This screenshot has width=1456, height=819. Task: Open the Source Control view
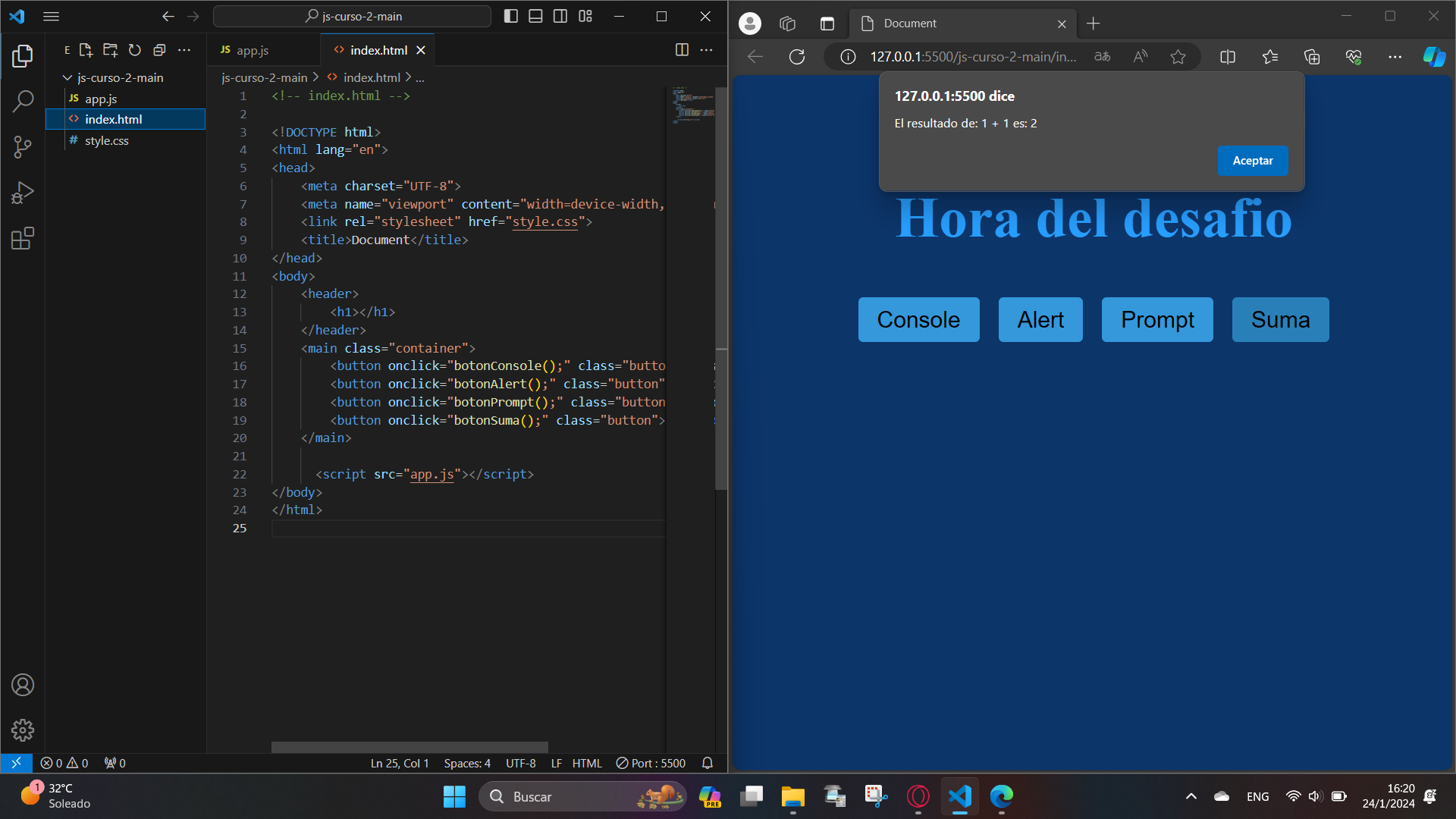coord(23,146)
